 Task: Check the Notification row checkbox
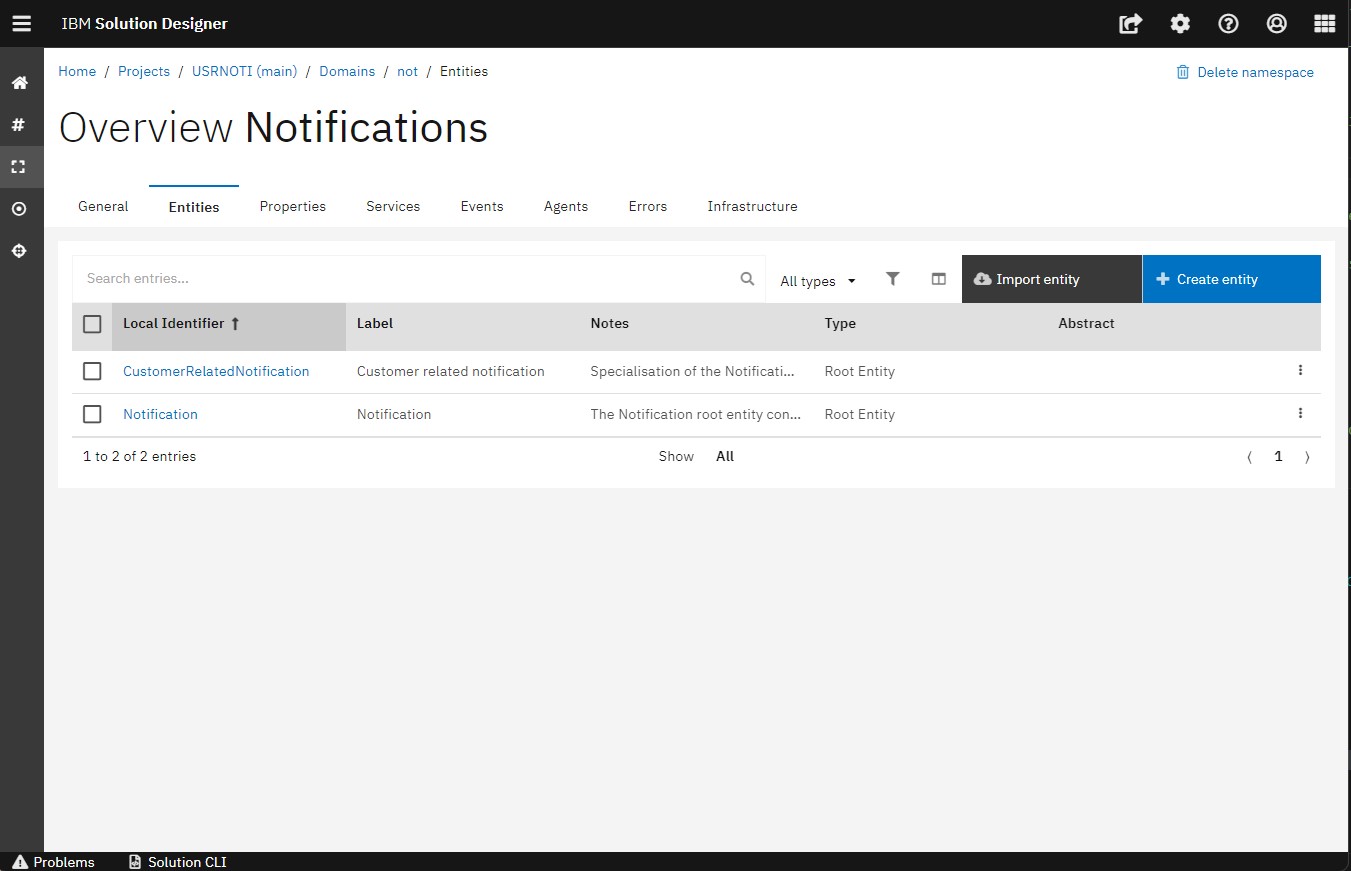coord(92,414)
